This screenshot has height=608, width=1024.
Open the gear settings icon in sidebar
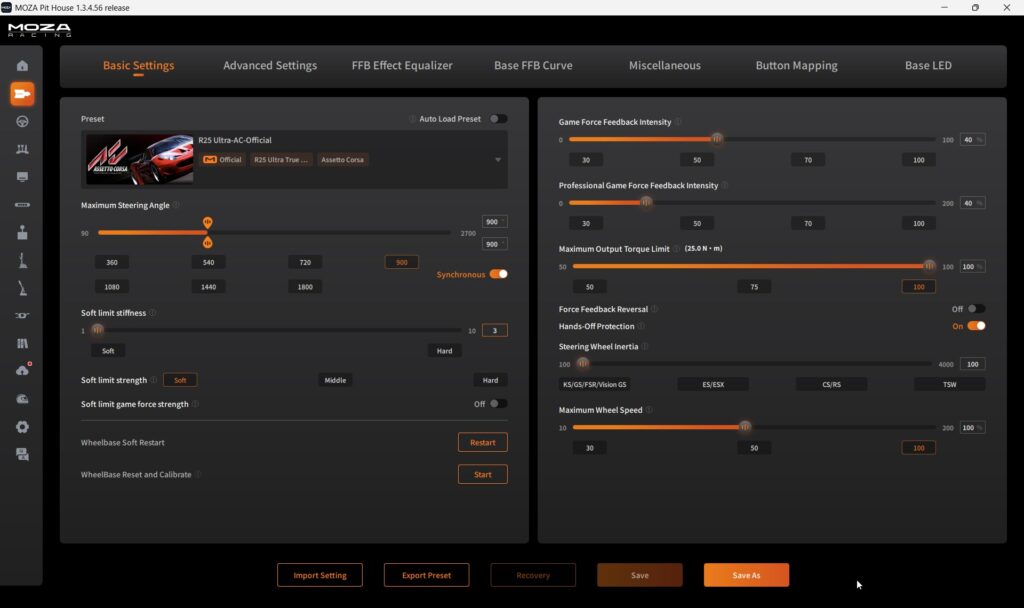pyautogui.click(x=22, y=426)
